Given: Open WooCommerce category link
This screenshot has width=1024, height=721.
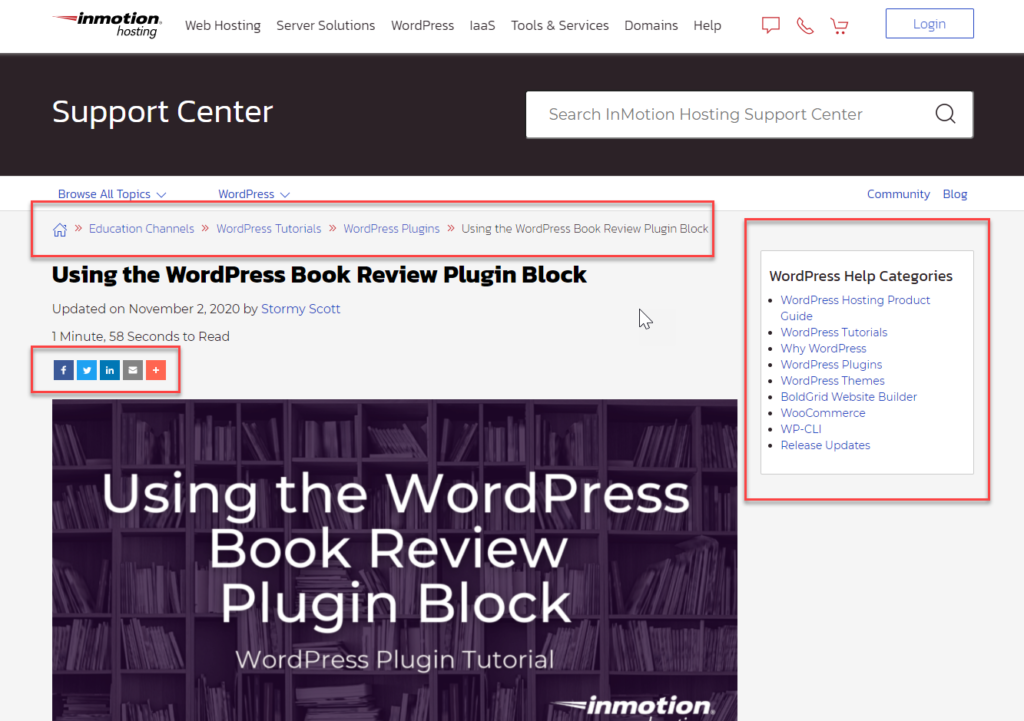Looking at the screenshot, I should tap(823, 413).
